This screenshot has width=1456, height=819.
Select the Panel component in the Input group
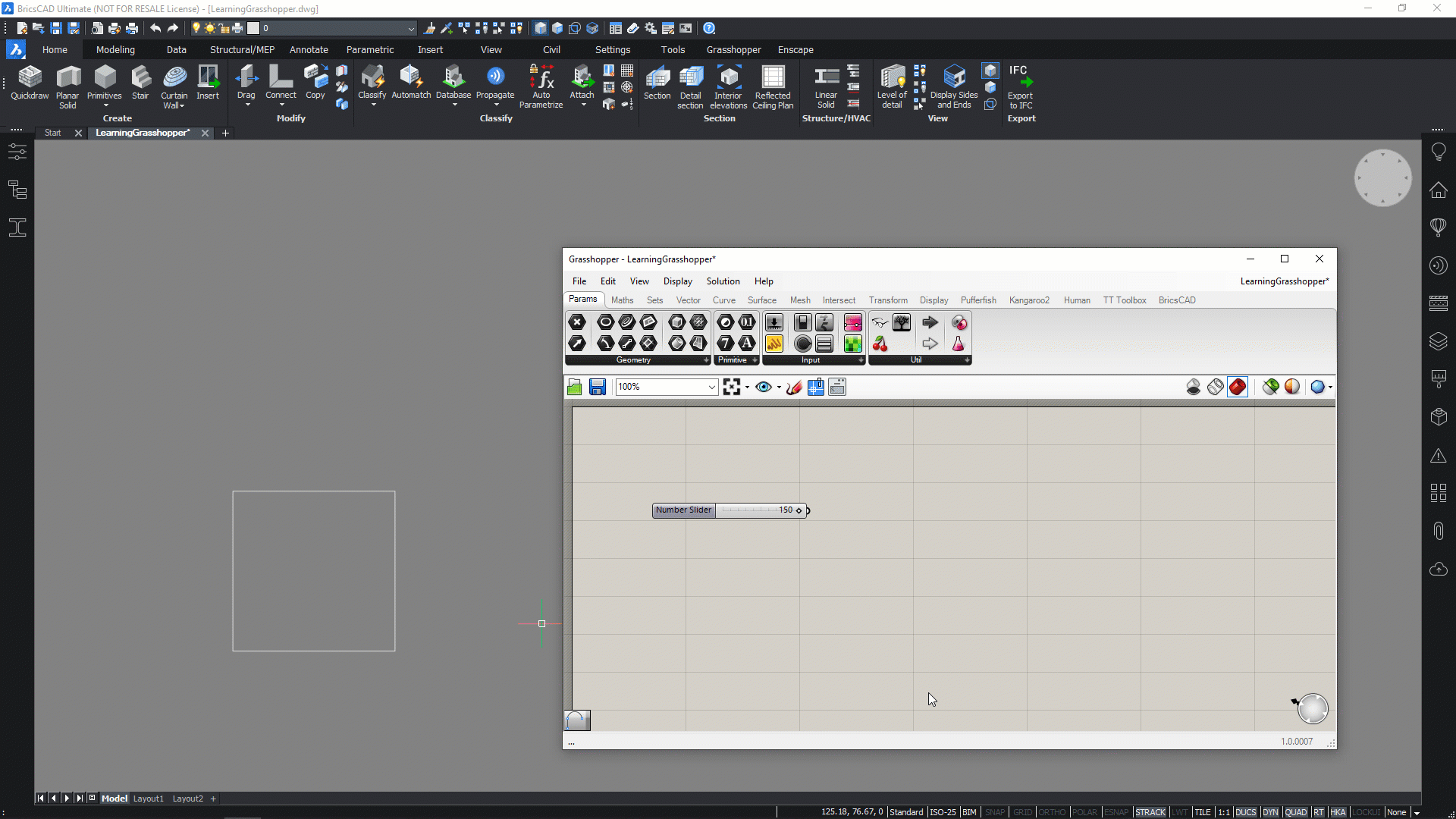pyautogui.click(x=825, y=344)
